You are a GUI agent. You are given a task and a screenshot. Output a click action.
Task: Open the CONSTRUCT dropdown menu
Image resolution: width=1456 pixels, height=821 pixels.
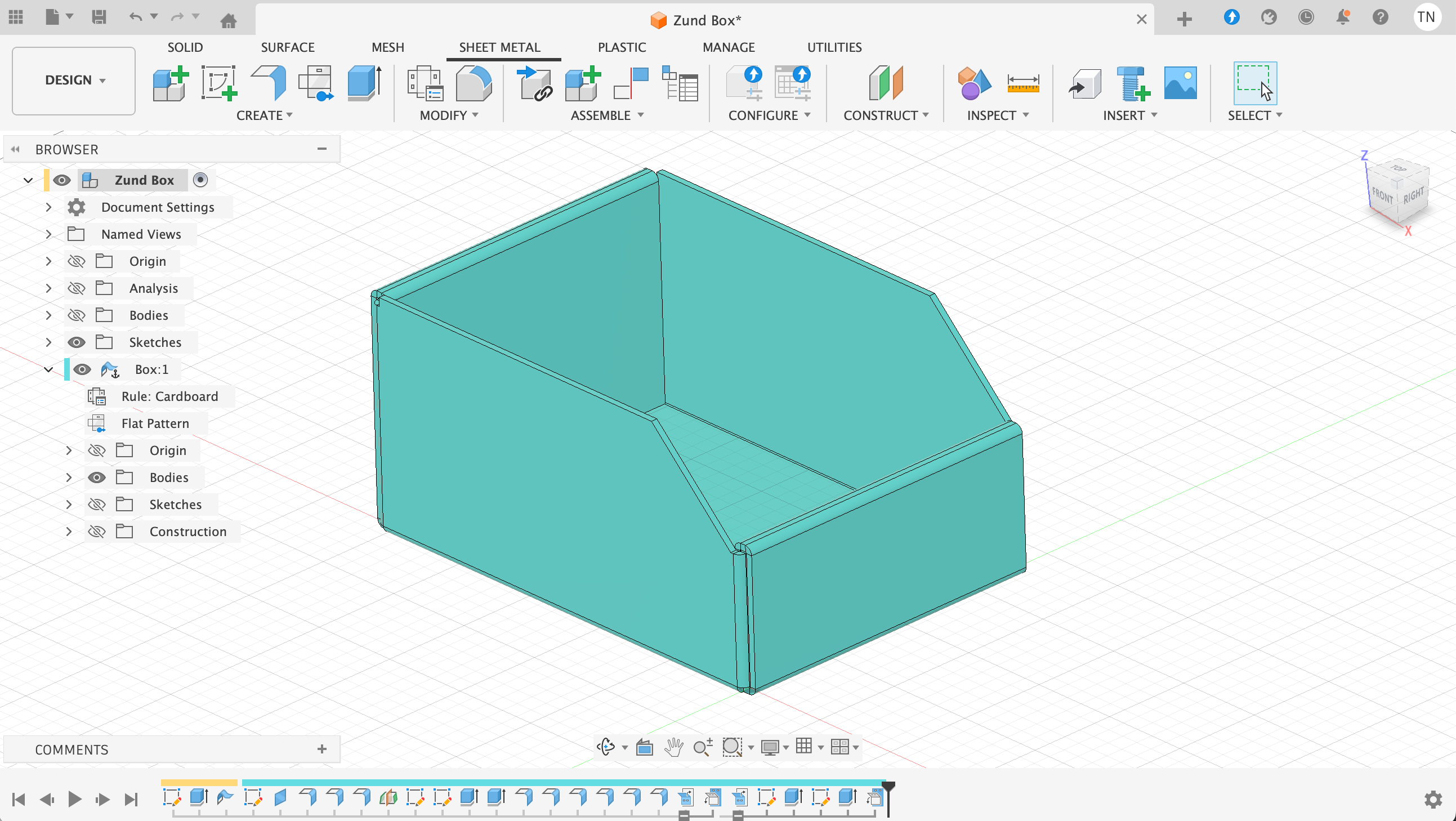pyautogui.click(x=885, y=115)
